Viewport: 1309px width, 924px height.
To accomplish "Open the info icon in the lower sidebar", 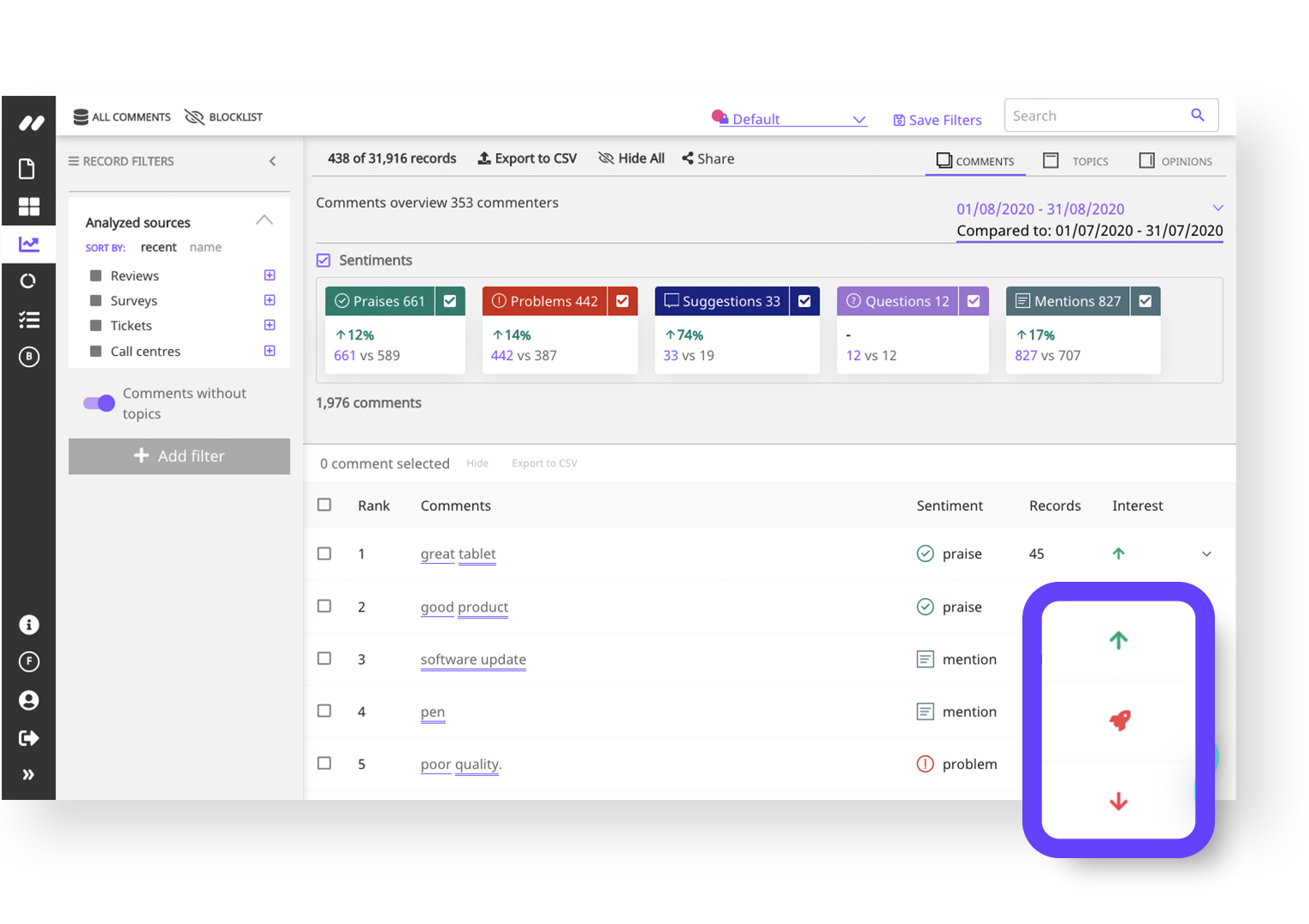I will tap(28, 625).
